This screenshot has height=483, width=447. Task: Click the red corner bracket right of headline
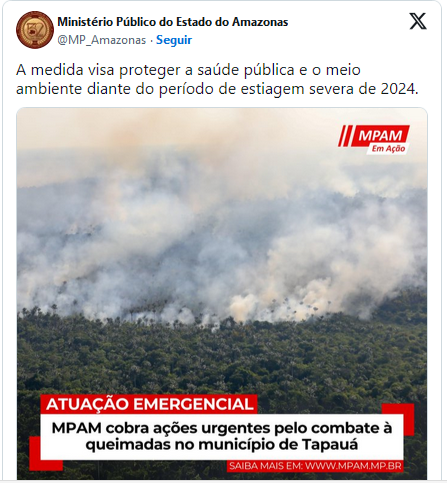click(399, 419)
